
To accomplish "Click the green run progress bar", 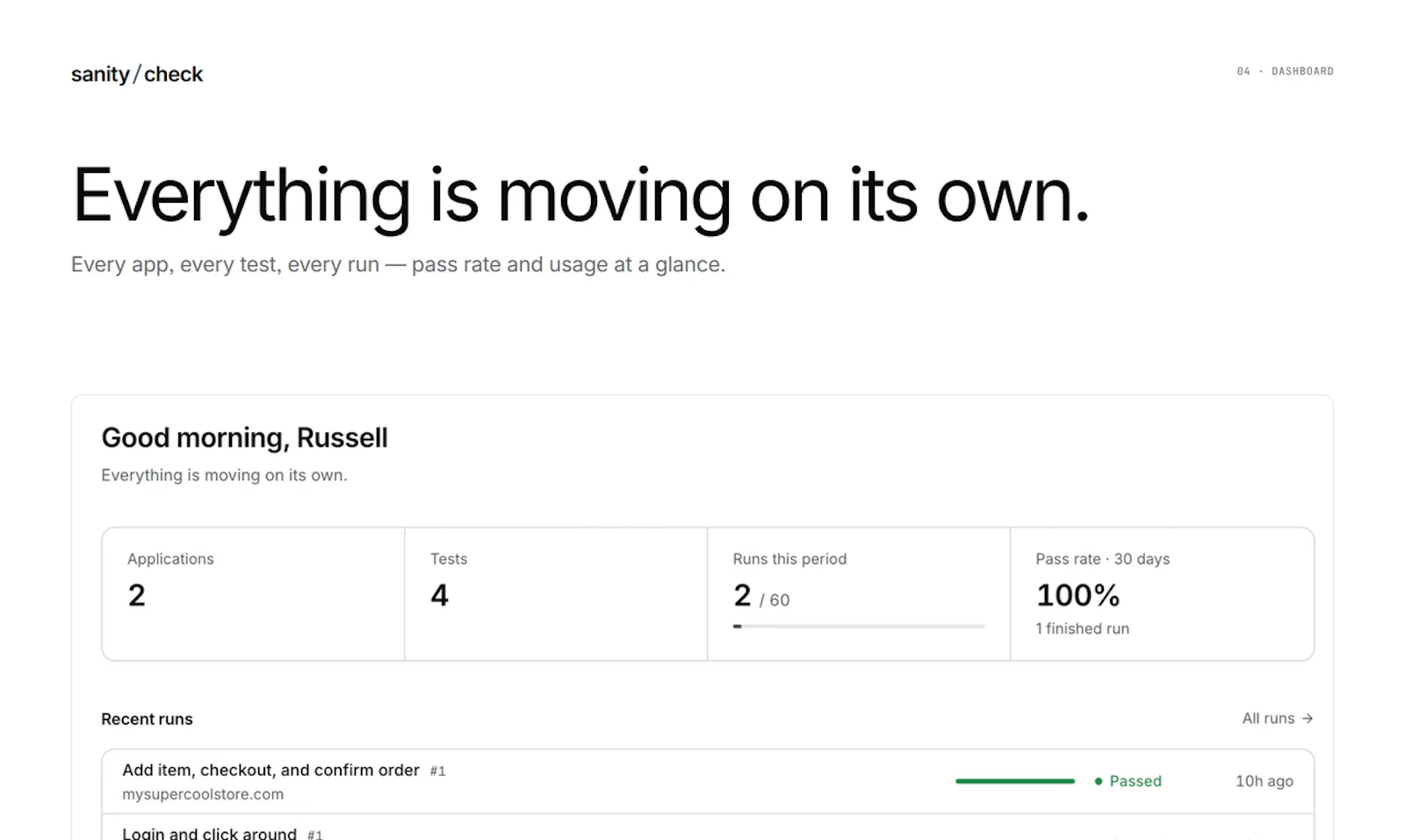I will point(1015,781).
